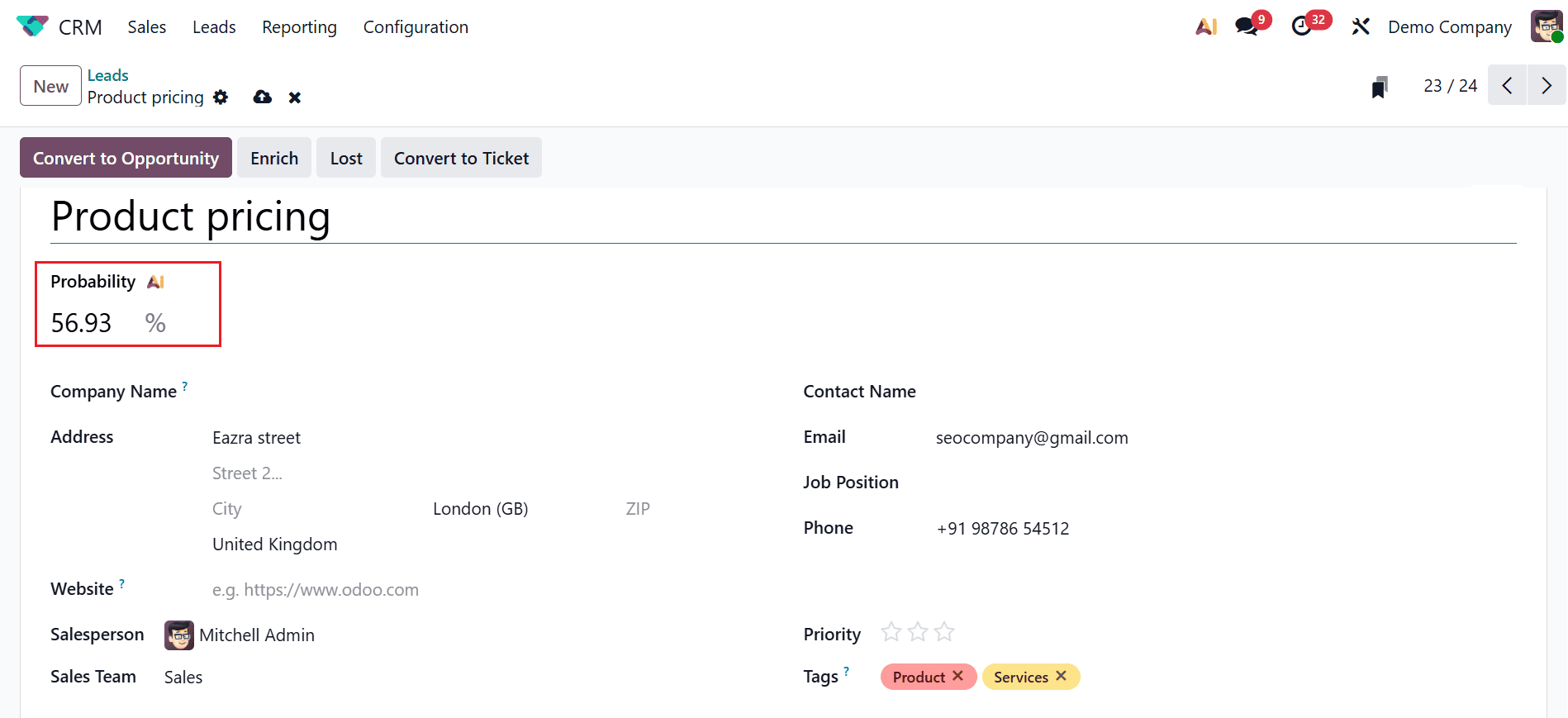Save record with cloud upload icon
This screenshot has width=1568, height=718.
pos(263,97)
